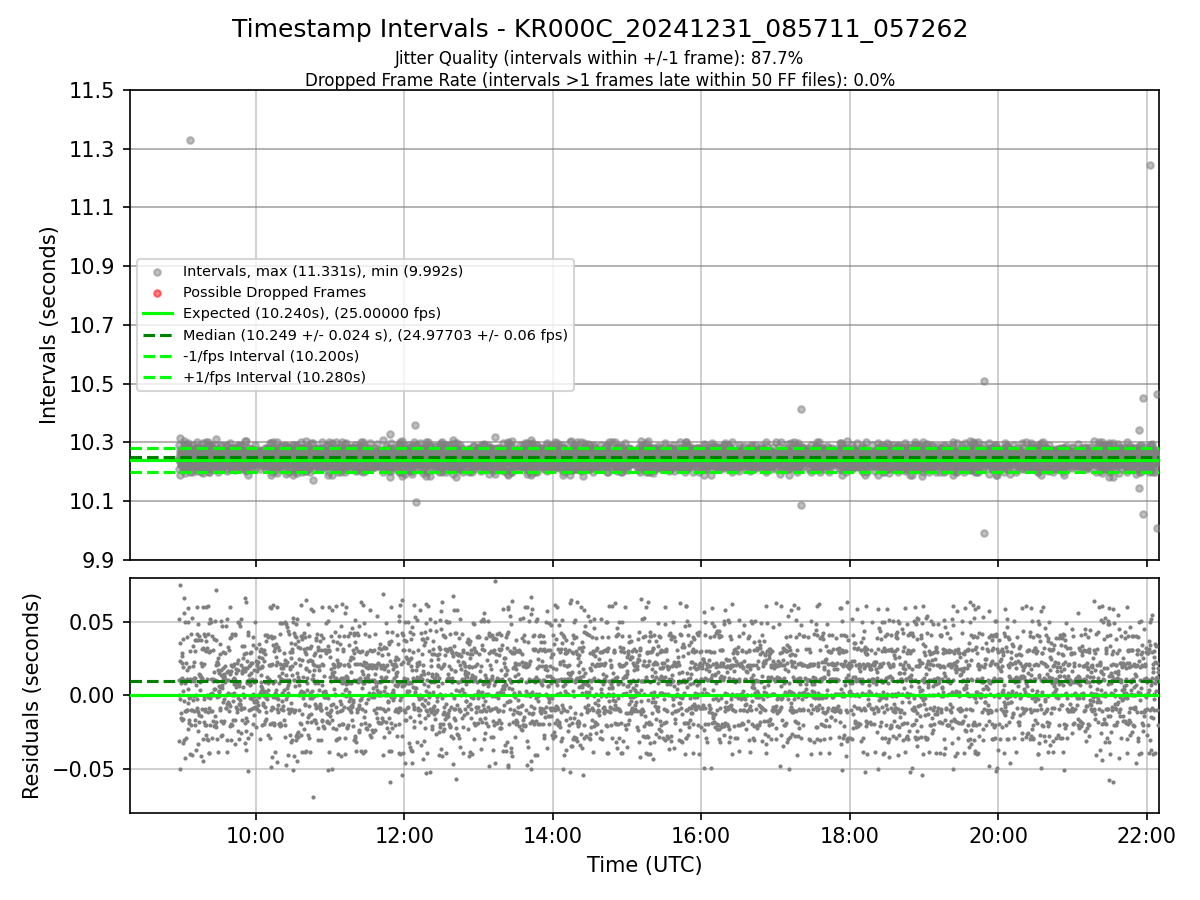The height and width of the screenshot is (900, 1200).
Task: Select legend entry '-1/fps Interval (10.200s)'
Action: [271, 356]
